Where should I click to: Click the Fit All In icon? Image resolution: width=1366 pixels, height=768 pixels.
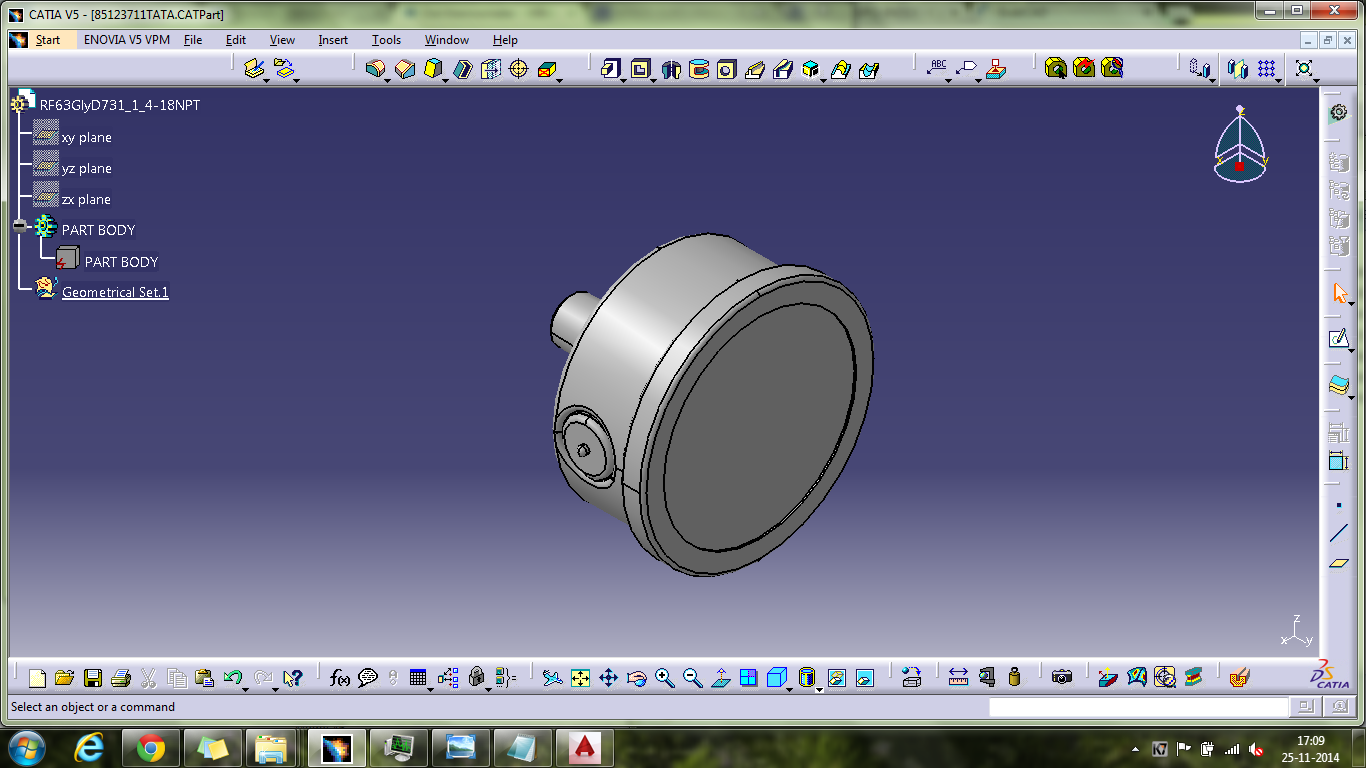click(581, 678)
